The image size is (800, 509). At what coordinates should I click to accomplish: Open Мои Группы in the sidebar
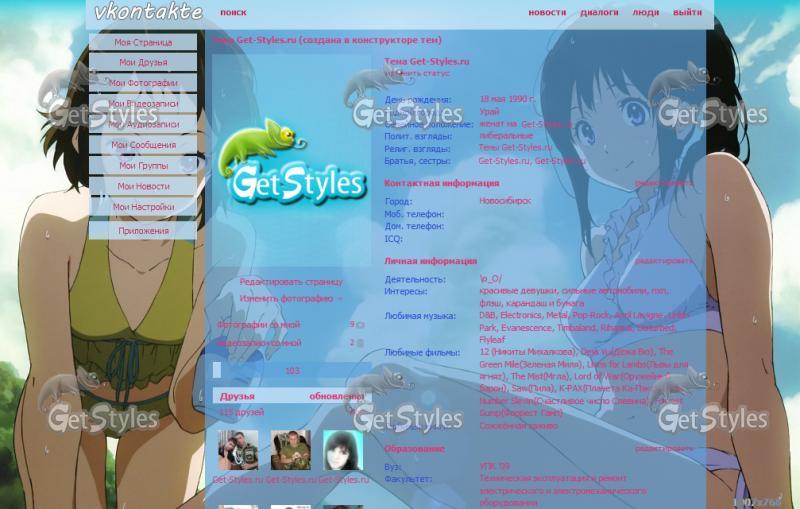pyautogui.click(x=143, y=166)
